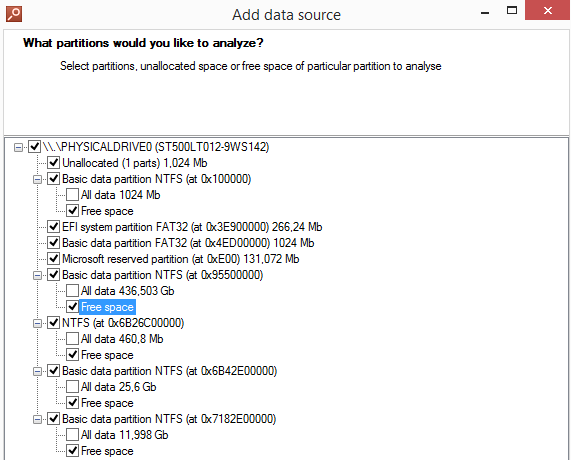Collapse NTFS partition at 0x6B42E00000 node

click(37, 371)
